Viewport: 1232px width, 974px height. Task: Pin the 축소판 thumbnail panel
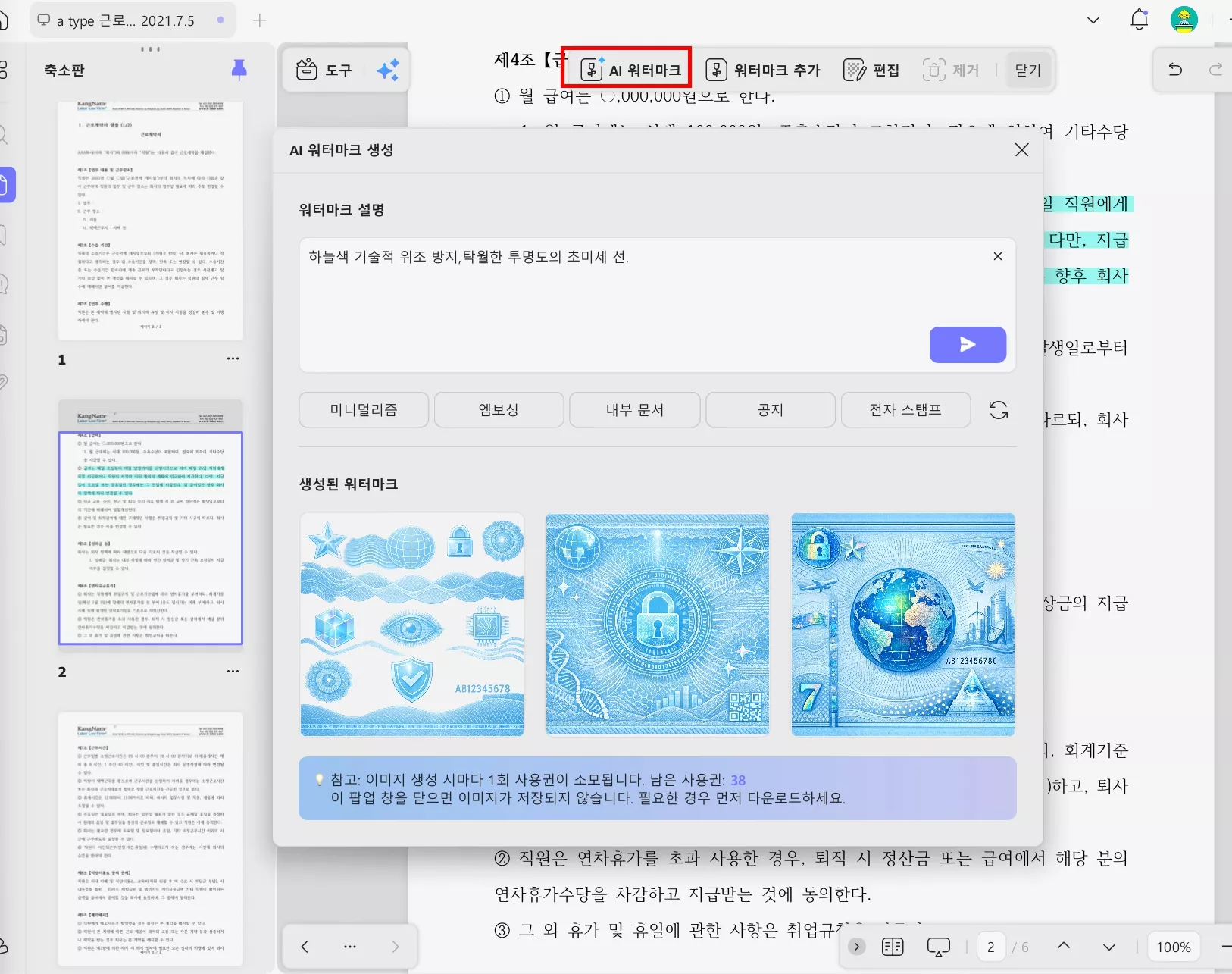(239, 69)
